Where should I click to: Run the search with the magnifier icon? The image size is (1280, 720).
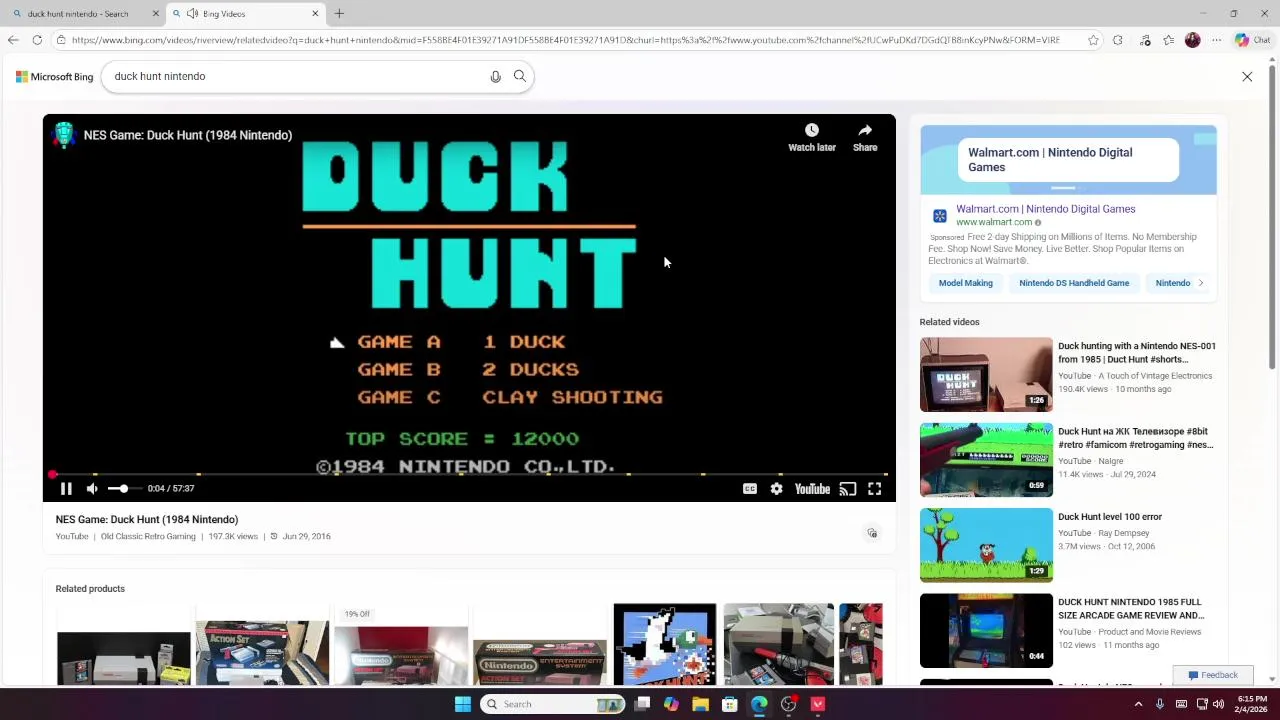tap(520, 76)
